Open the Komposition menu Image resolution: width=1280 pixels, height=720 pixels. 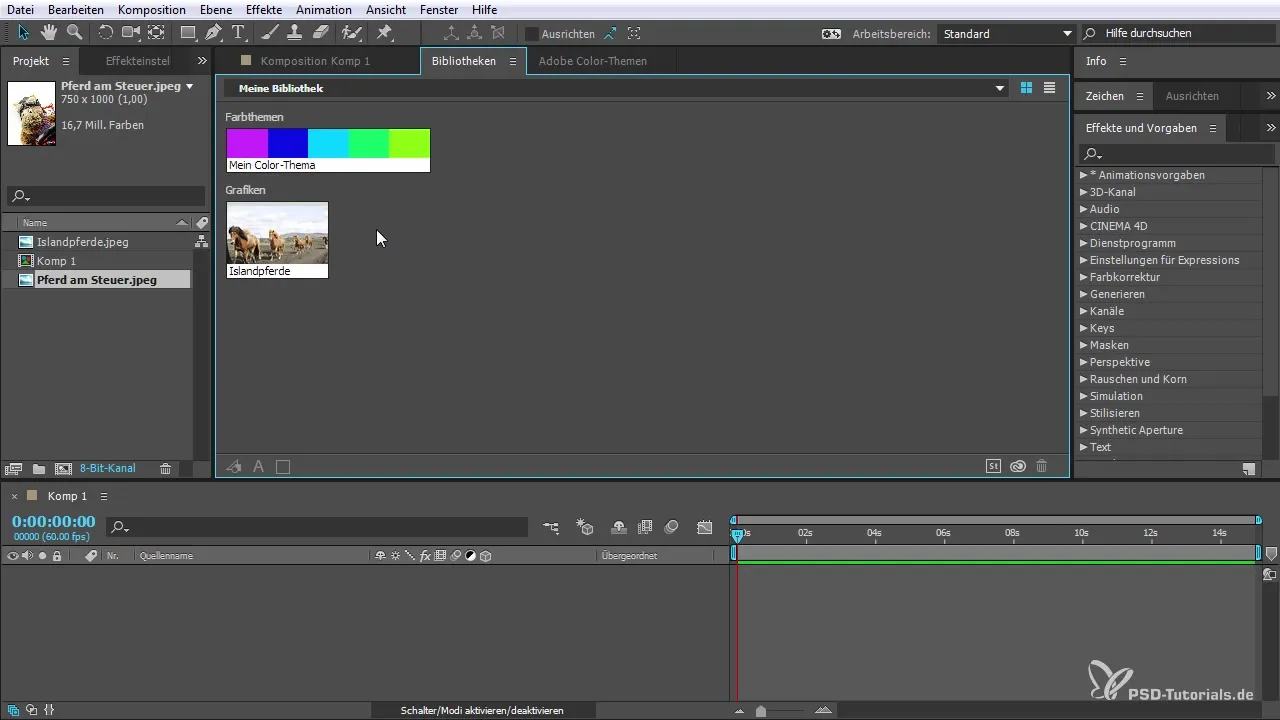pyautogui.click(x=151, y=9)
